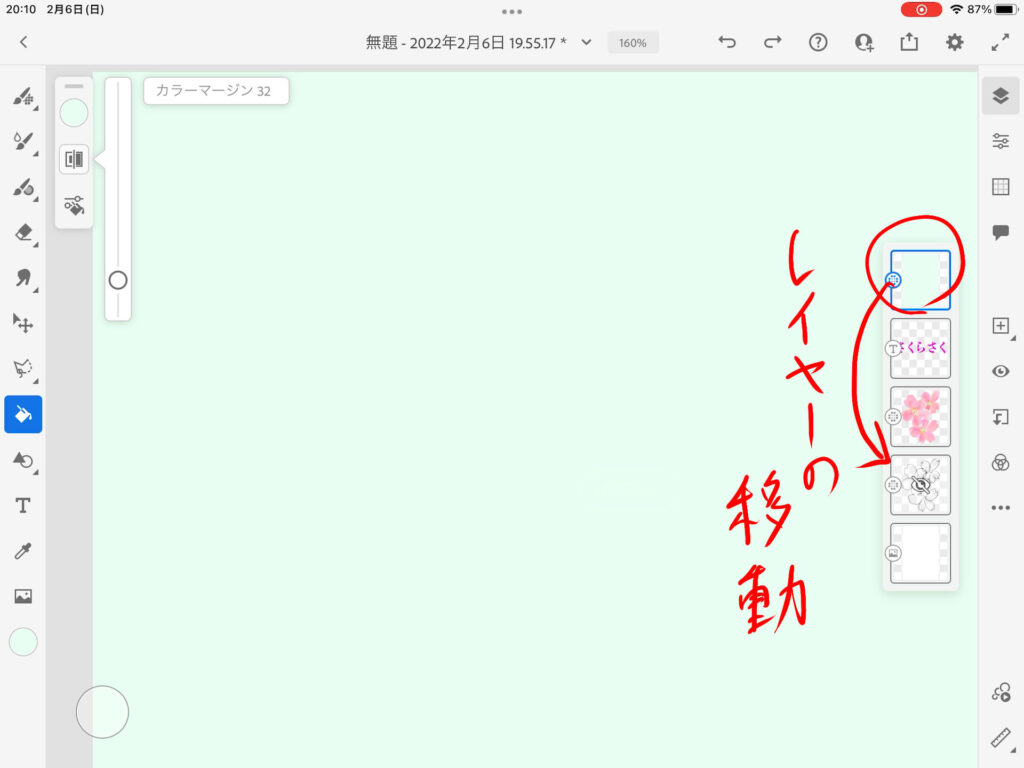
Task: Select the Text tool
Action: click(23, 506)
